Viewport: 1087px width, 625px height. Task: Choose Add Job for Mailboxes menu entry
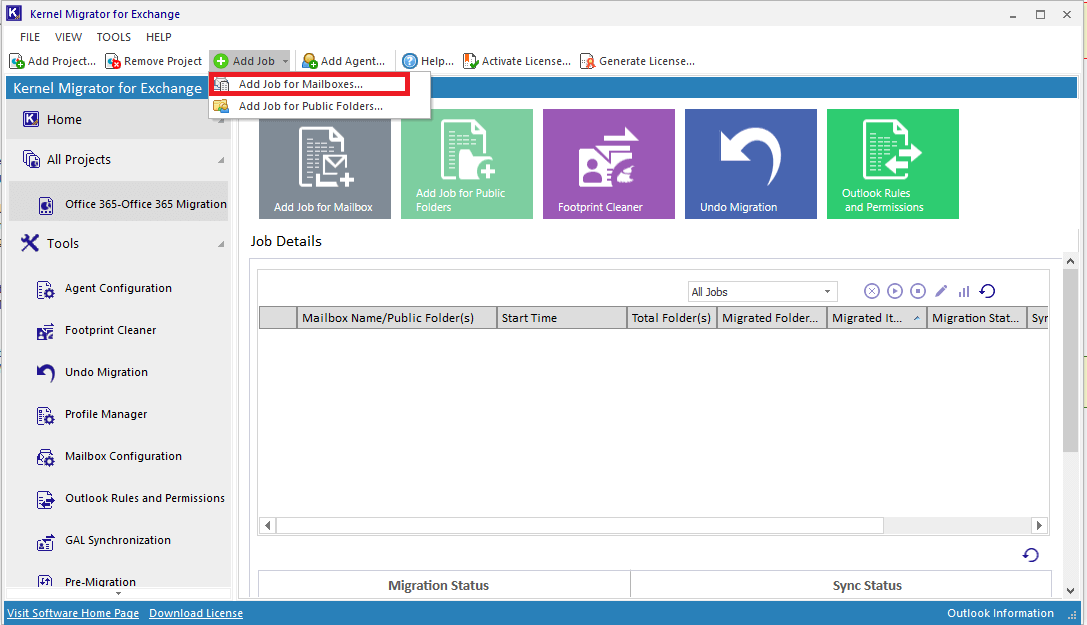[310, 85]
